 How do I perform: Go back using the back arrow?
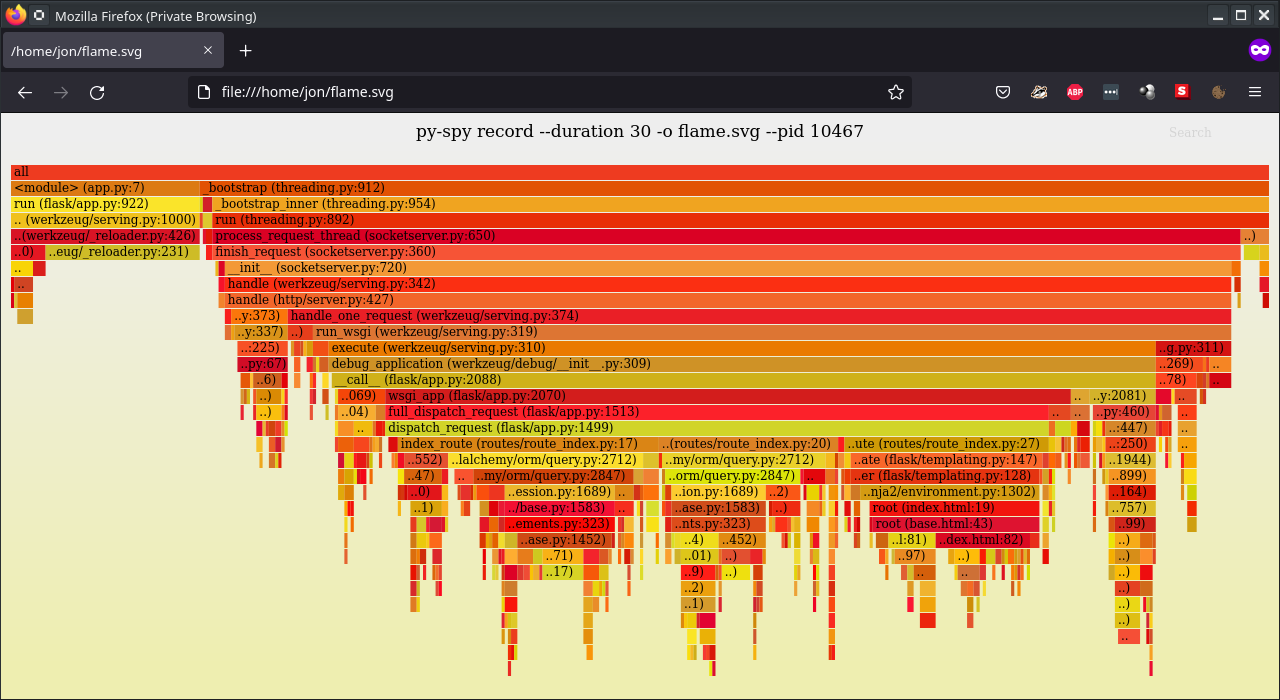point(25,92)
